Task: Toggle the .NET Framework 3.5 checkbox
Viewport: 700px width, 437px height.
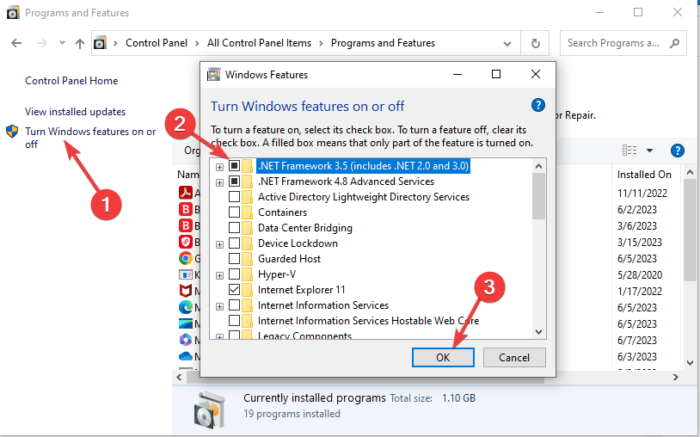Action: click(x=235, y=166)
